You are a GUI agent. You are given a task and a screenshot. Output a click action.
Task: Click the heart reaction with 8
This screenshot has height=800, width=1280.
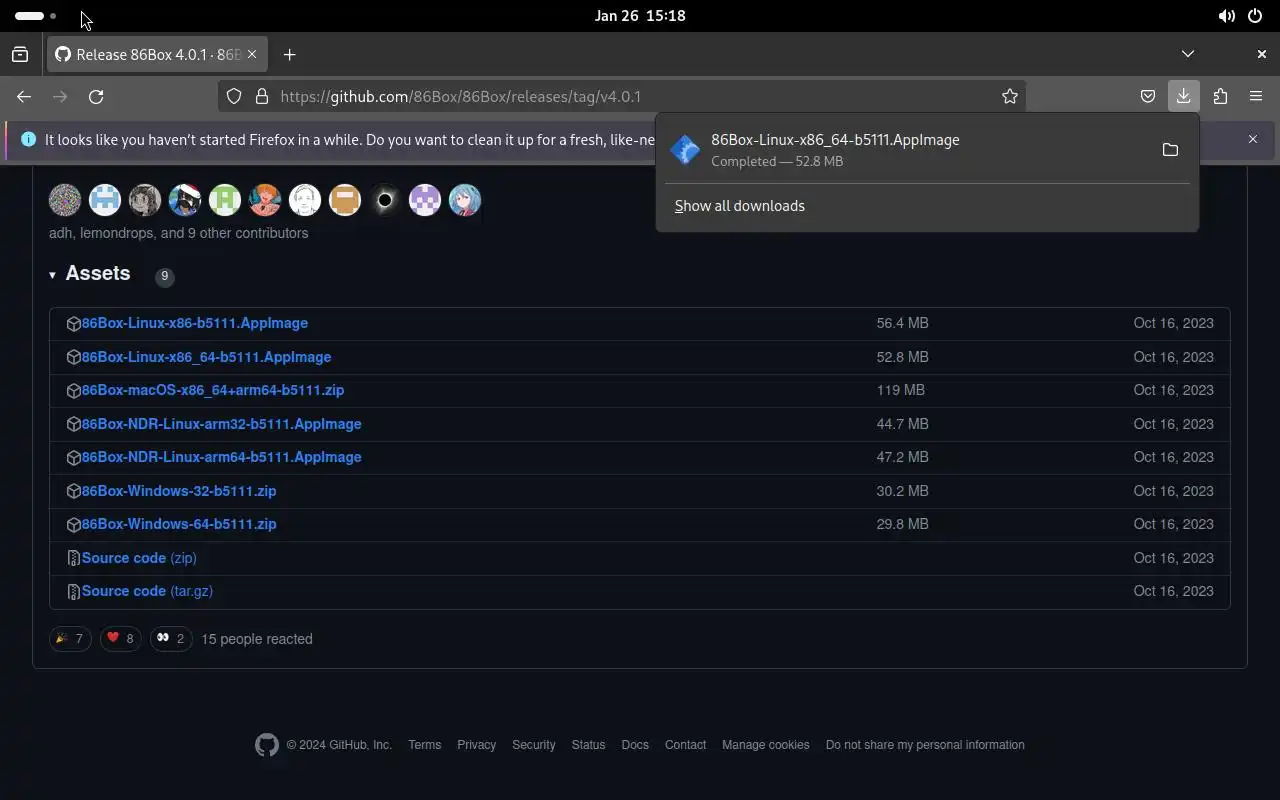coord(120,638)
